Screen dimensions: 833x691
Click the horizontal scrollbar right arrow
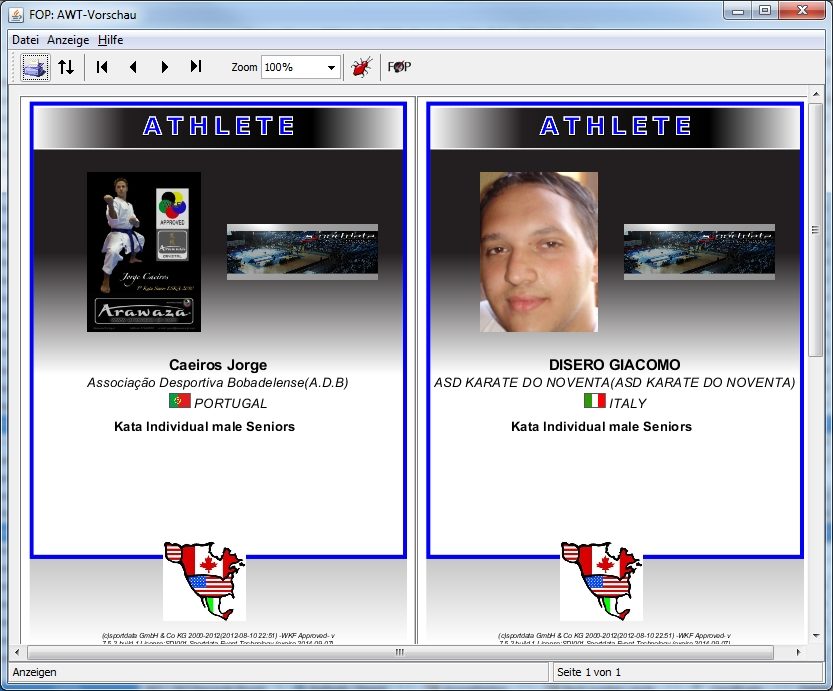click(798, 652)
